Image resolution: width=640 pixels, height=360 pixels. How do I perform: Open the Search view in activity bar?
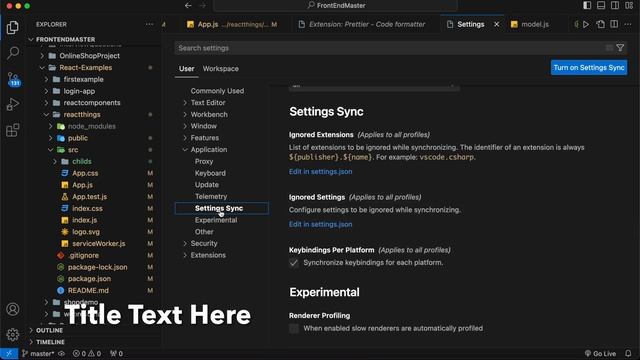click(x=13, y=53)
